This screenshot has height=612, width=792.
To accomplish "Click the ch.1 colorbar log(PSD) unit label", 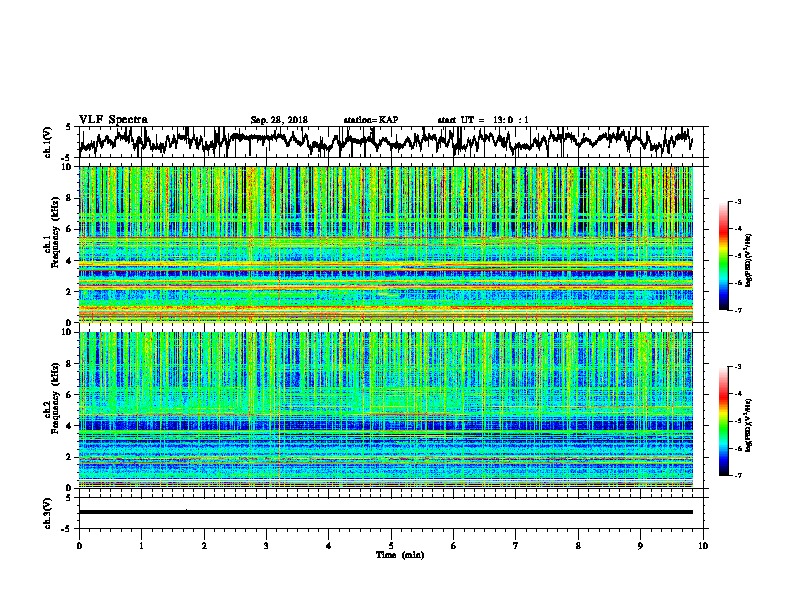I will click(x=749, y=260).
